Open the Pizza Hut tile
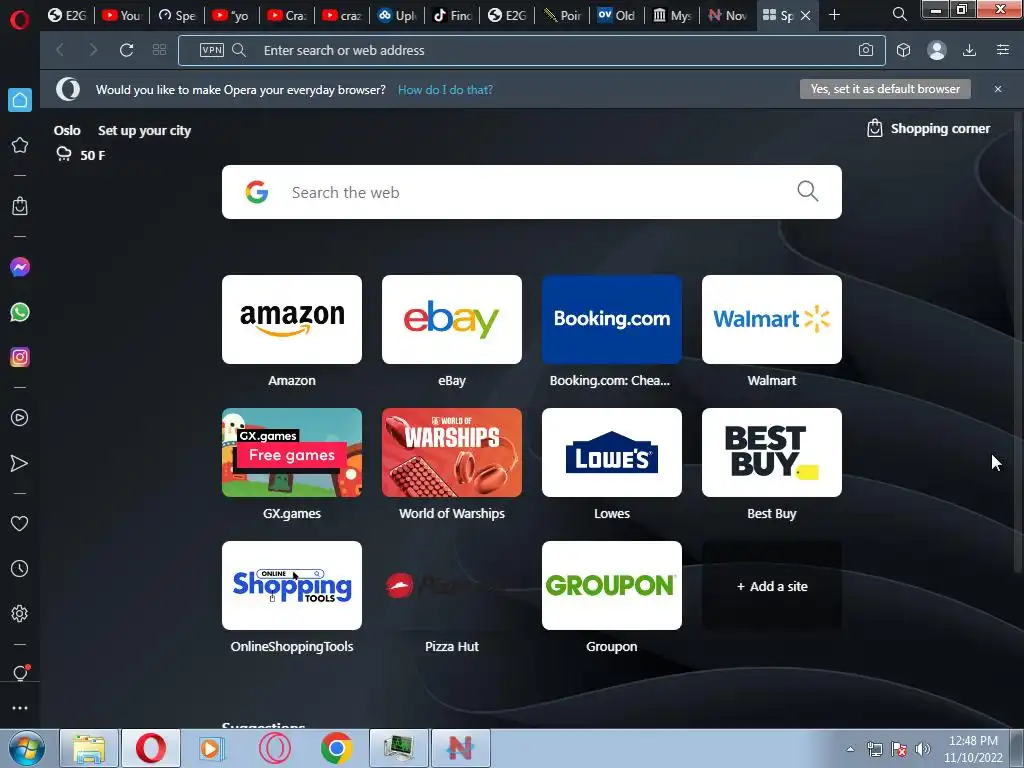Image resolution: width=1024 pixels, height=768 pixels. point(452,585)
